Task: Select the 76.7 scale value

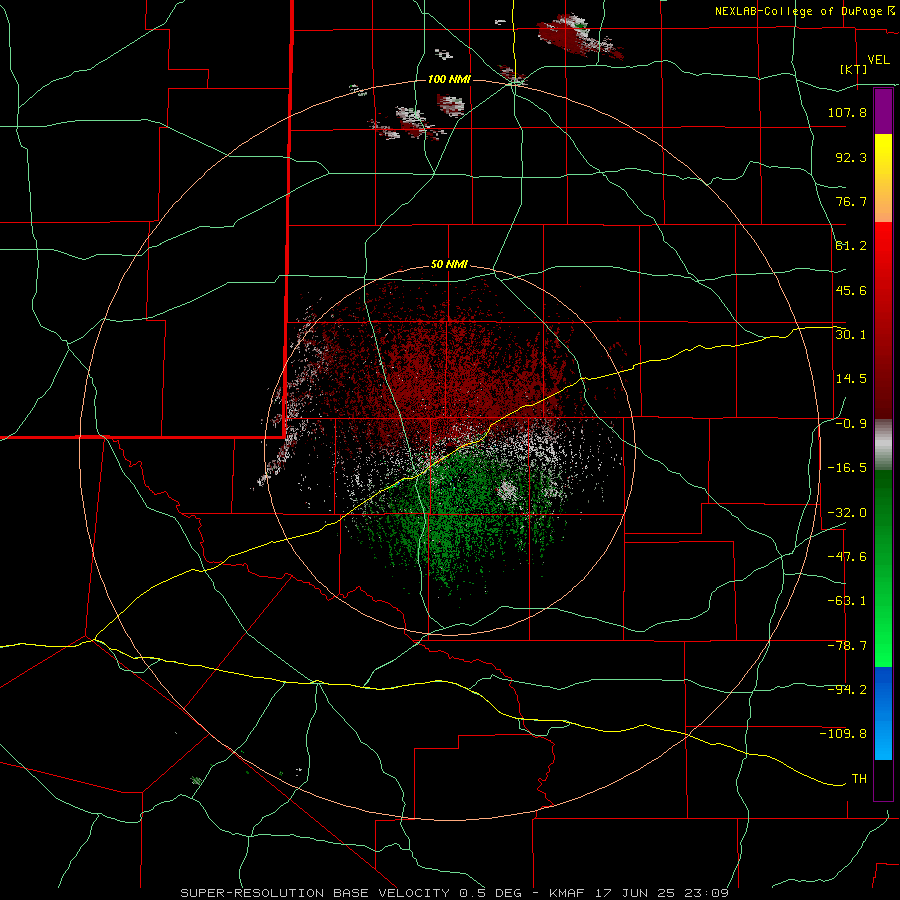Action: 851,201
